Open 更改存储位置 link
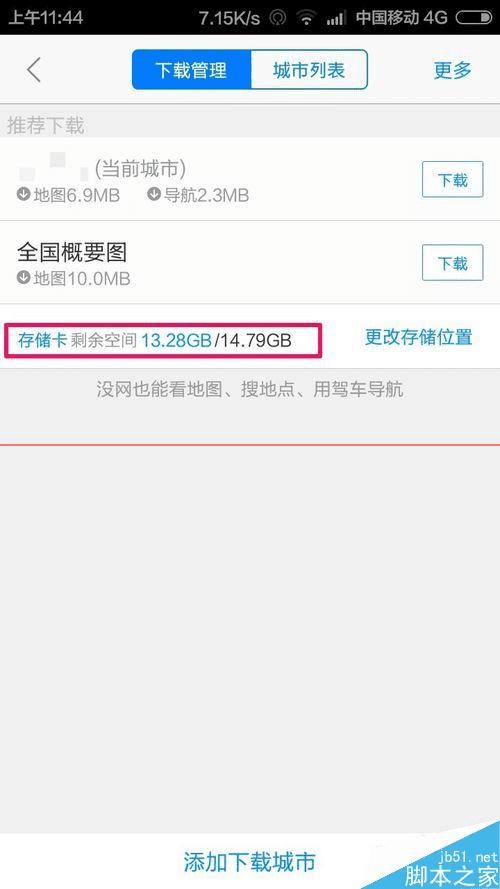 click(x=418, y=337)
